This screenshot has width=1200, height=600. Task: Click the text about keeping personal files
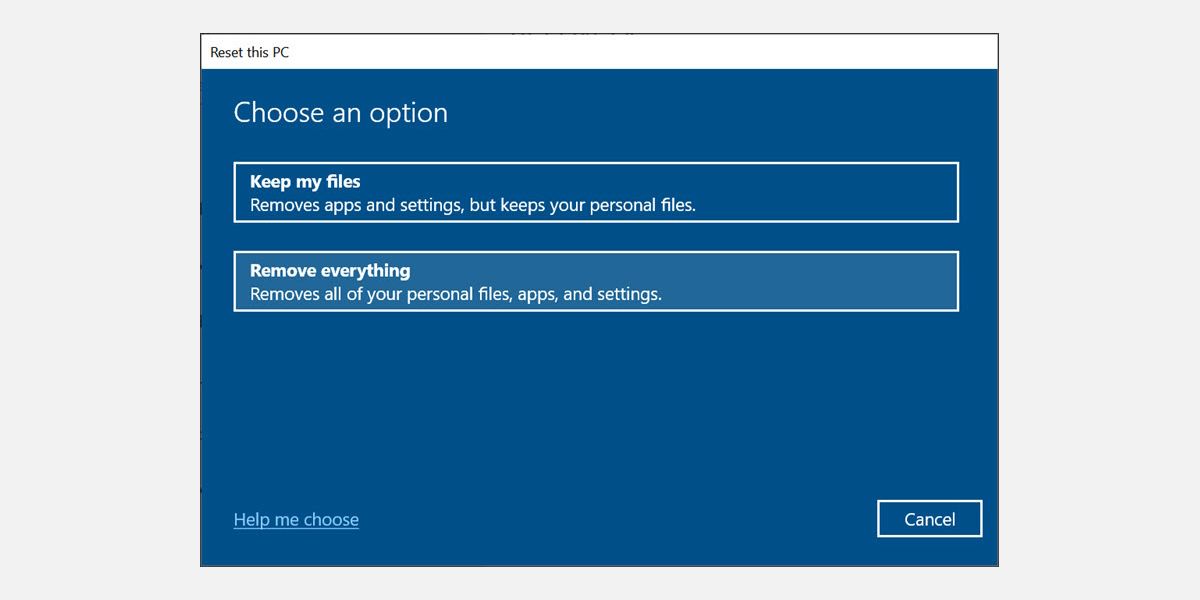[x=472, y=206]
